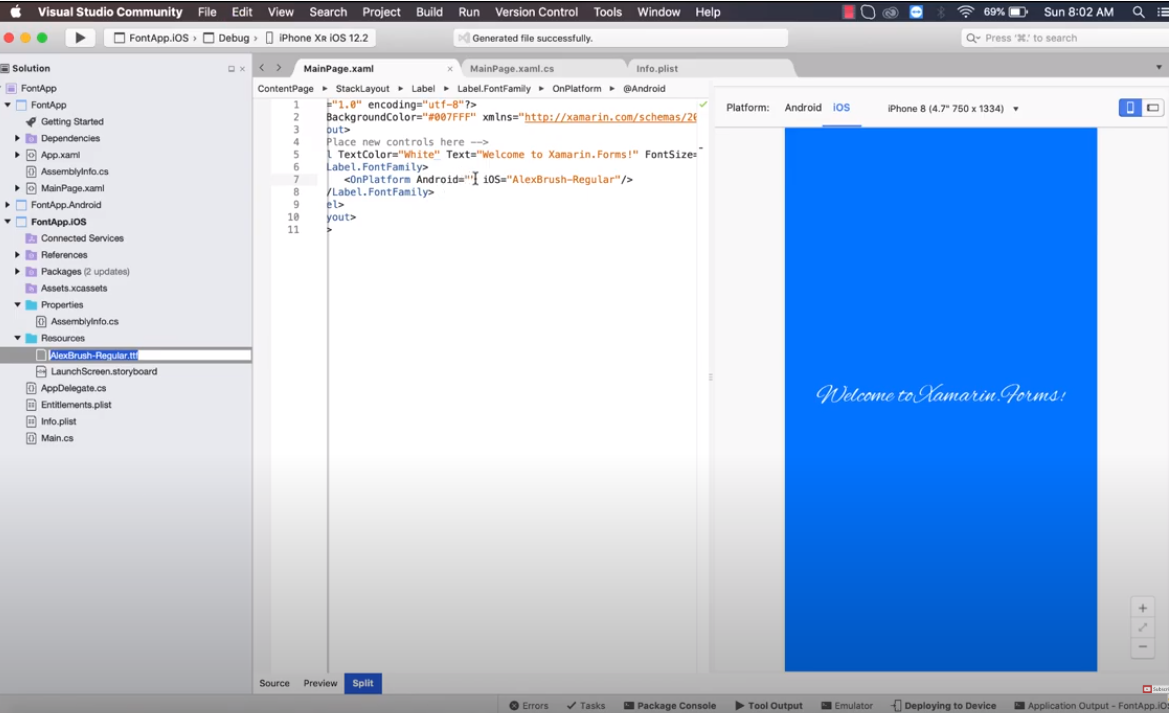The image size is (1169, 713).
Task: Collapse the FontApp project node
Action: [x=7, y=105]
